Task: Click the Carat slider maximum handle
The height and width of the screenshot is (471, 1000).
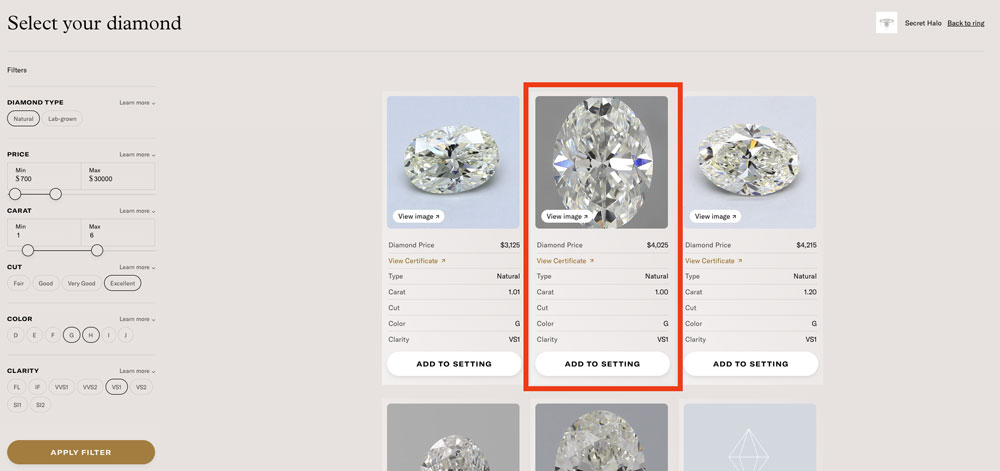Action: [x=97, y=250]
